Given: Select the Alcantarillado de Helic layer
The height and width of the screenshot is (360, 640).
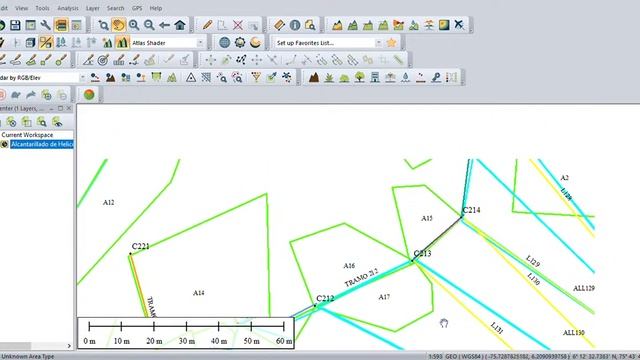Looking at the screenshot, I should point(42,144).
